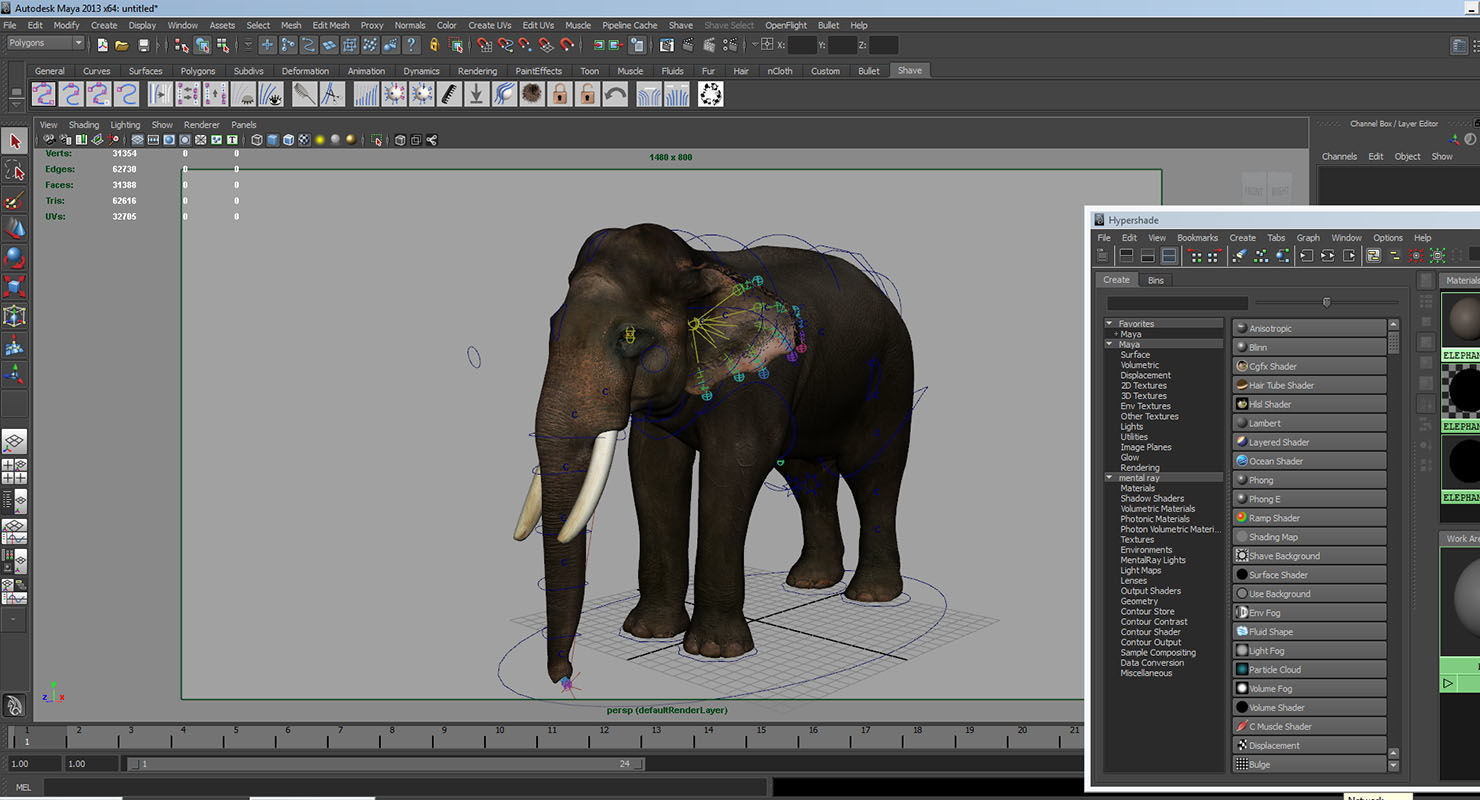1480x800 pixels.
Task: Activate the Rotate tool sphere icon
Action: click(x=15, y=258)
